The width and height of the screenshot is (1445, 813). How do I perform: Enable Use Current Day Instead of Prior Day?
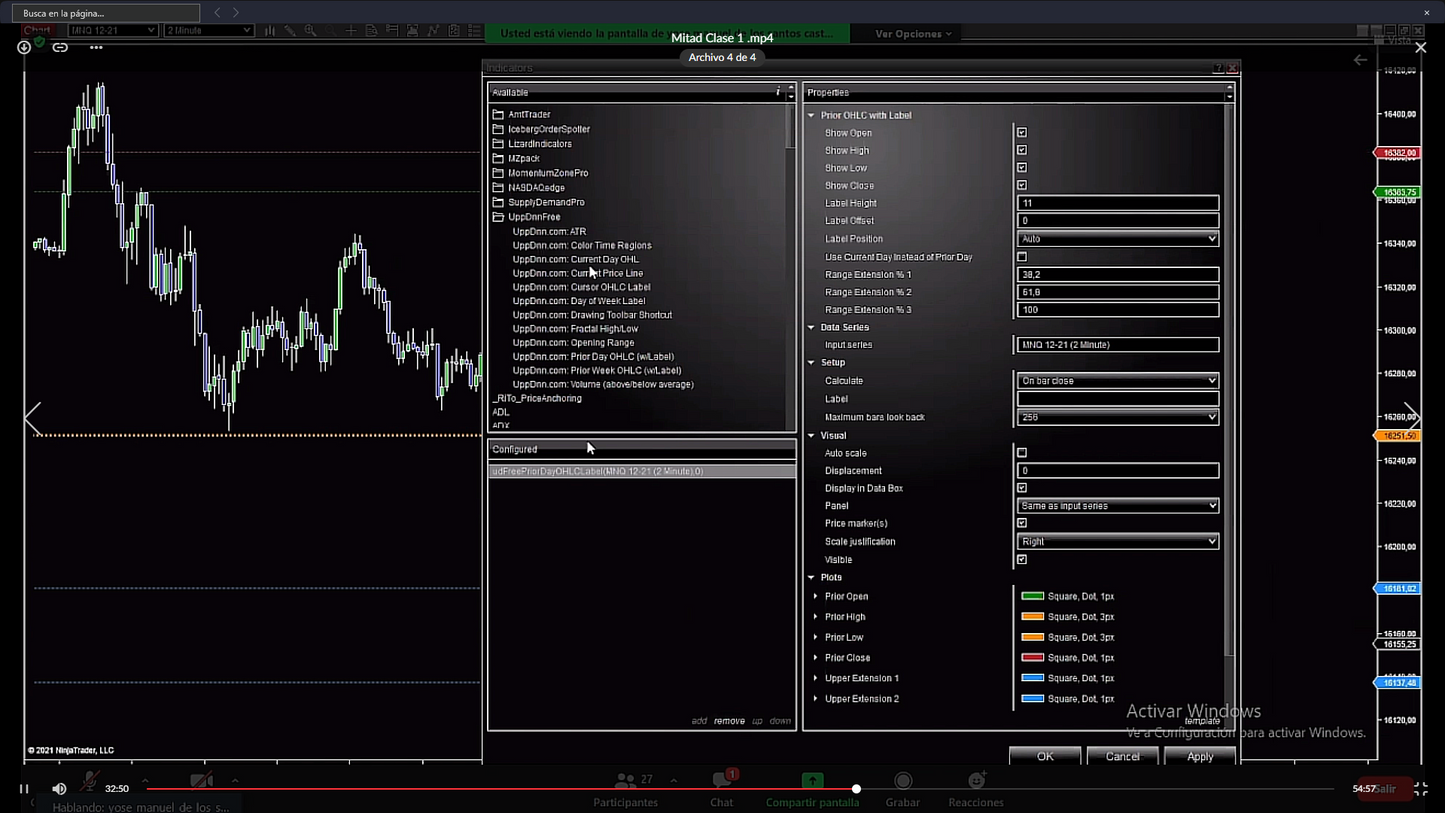(x=1022, y=257)
